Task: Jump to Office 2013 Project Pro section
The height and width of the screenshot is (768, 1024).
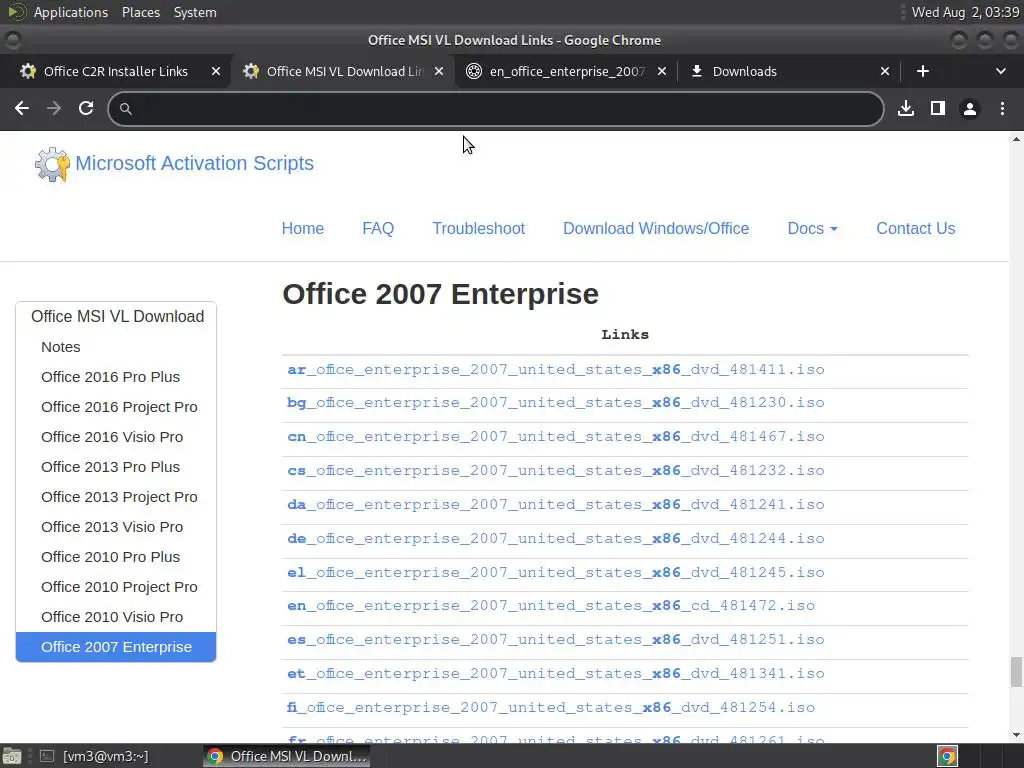Action: pos(119,497)
